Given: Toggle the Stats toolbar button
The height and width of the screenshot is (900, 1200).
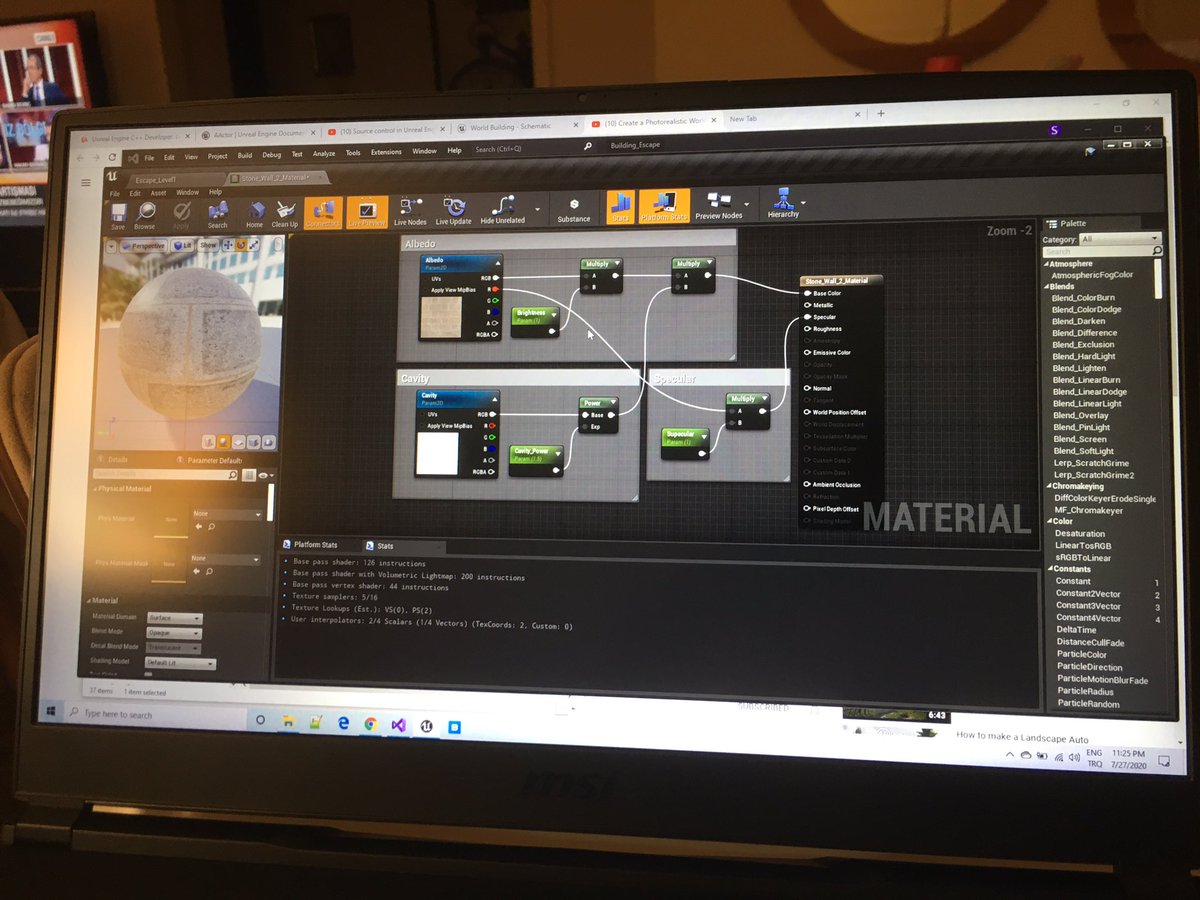Looking at the screenshot, I should click(x=620, y=207).
